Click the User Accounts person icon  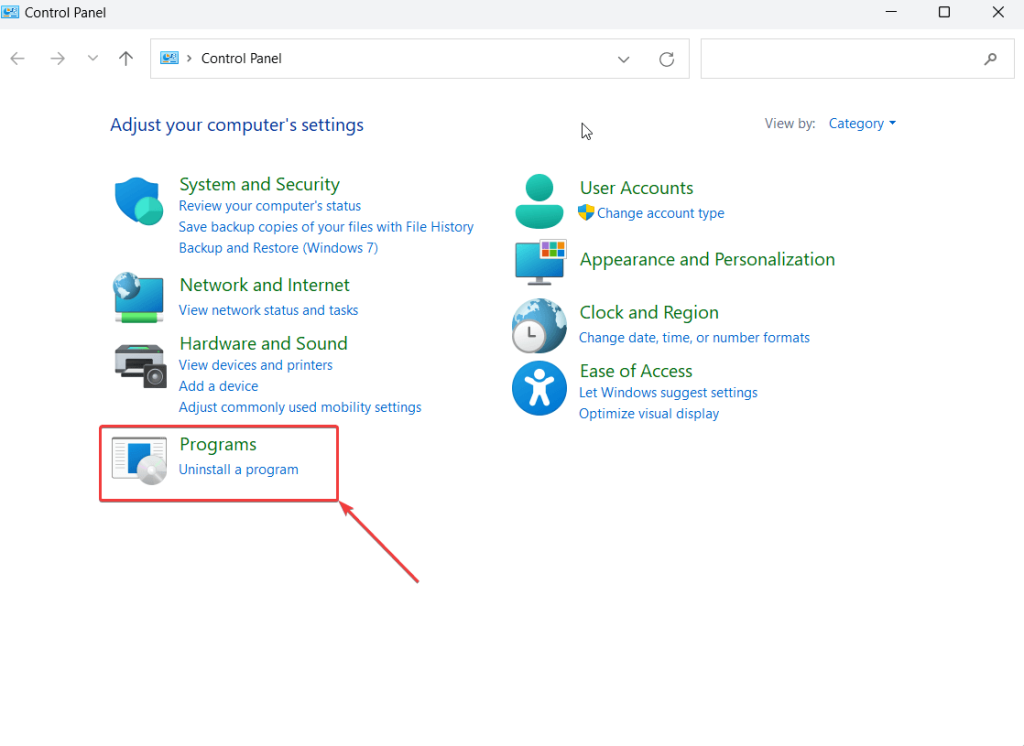click(539, 200)
